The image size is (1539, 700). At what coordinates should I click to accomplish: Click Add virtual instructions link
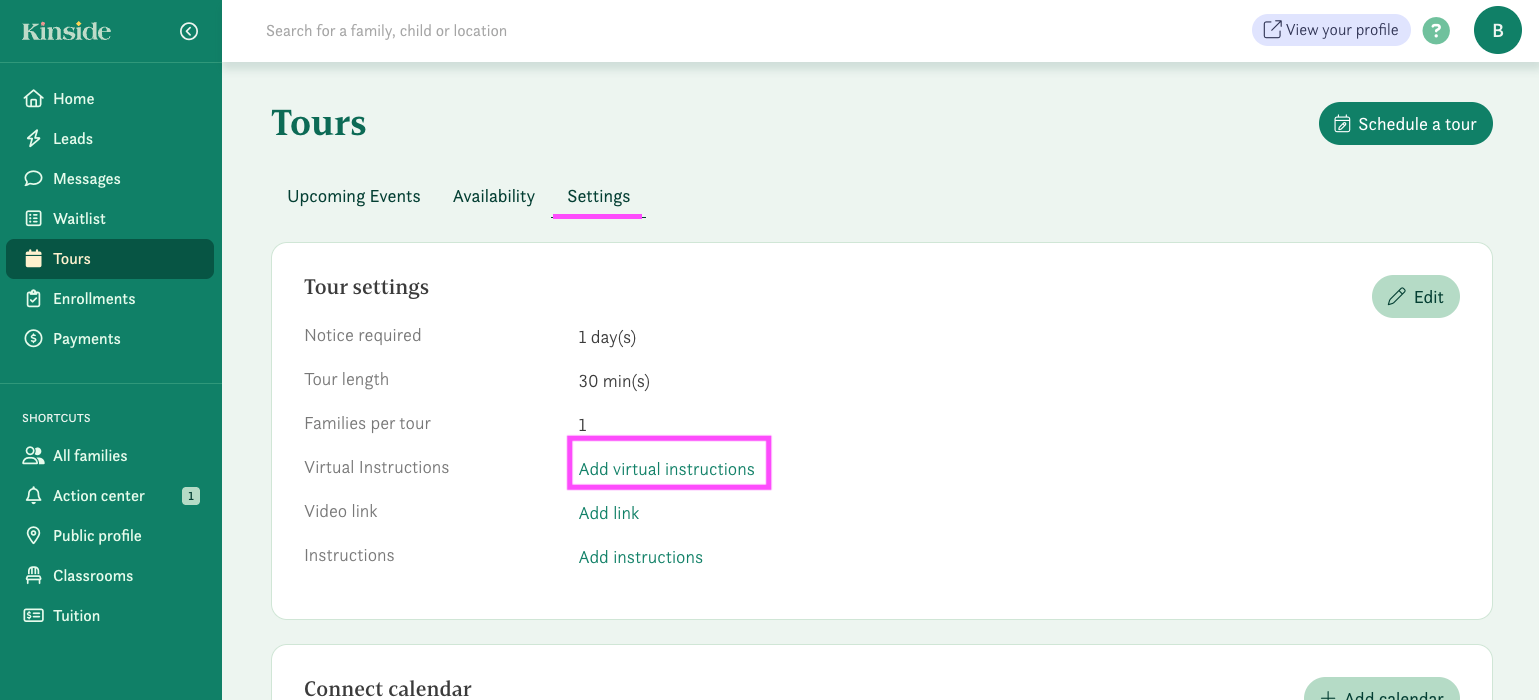[666, 468]
